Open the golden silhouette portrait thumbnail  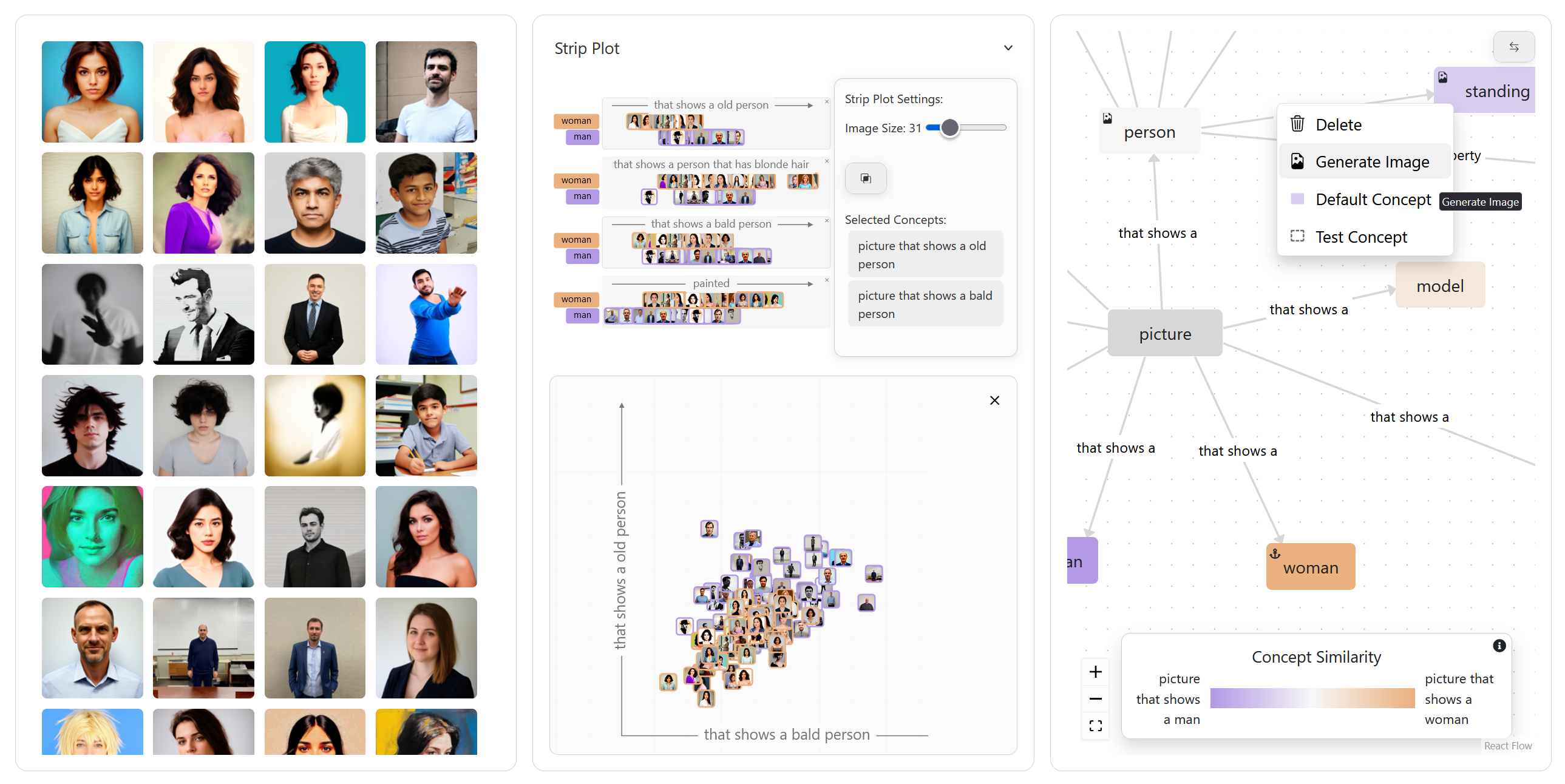(x=314, y=425)
